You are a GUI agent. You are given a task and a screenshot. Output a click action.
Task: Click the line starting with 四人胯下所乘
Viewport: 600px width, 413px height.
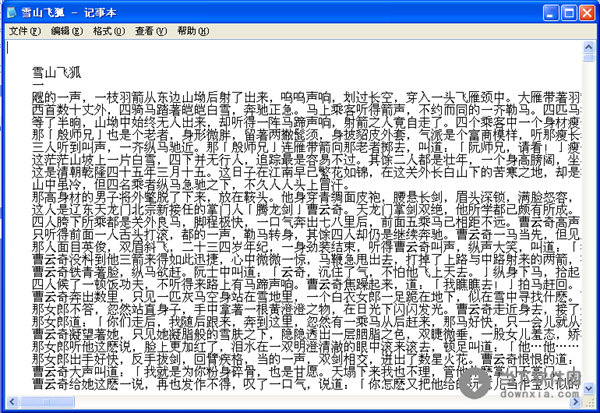[306, 222]
